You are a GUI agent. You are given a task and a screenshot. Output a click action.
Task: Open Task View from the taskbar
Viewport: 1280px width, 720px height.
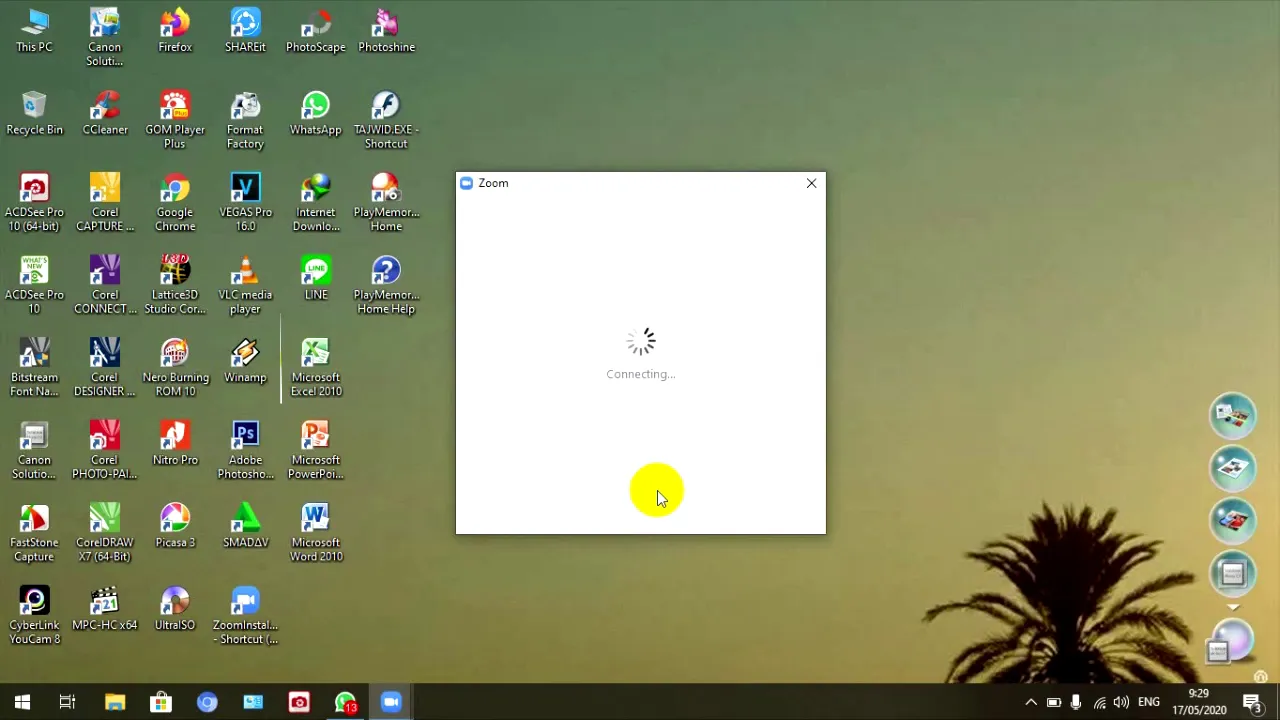pos(67,702)
